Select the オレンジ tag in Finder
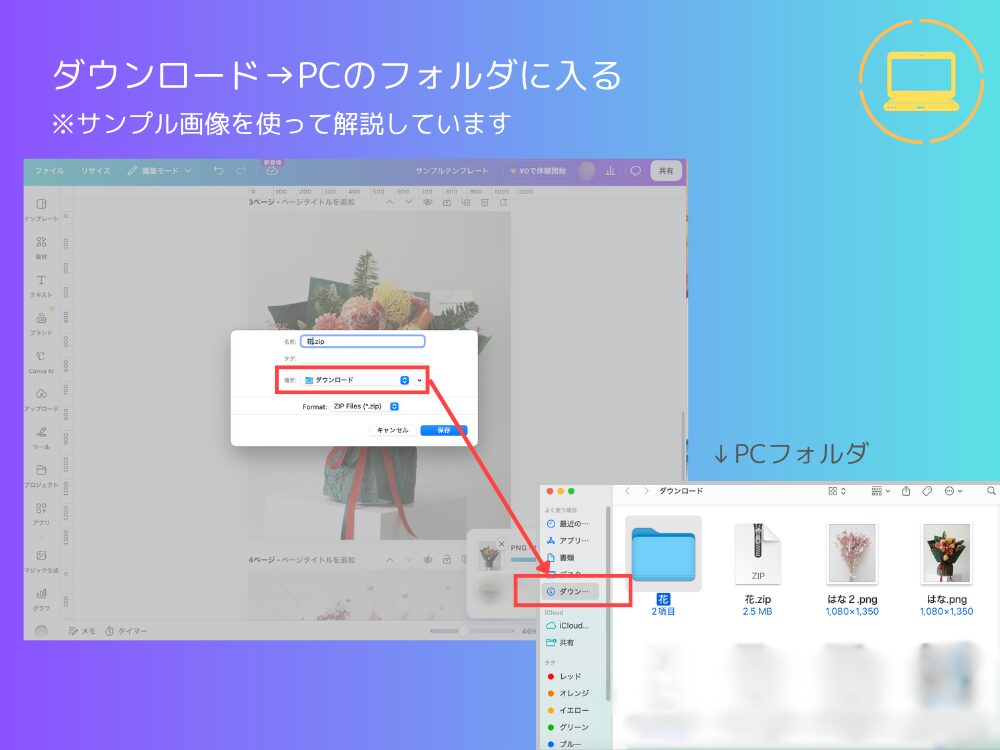This screenshot has height=750, width=1000. [568, 693]
